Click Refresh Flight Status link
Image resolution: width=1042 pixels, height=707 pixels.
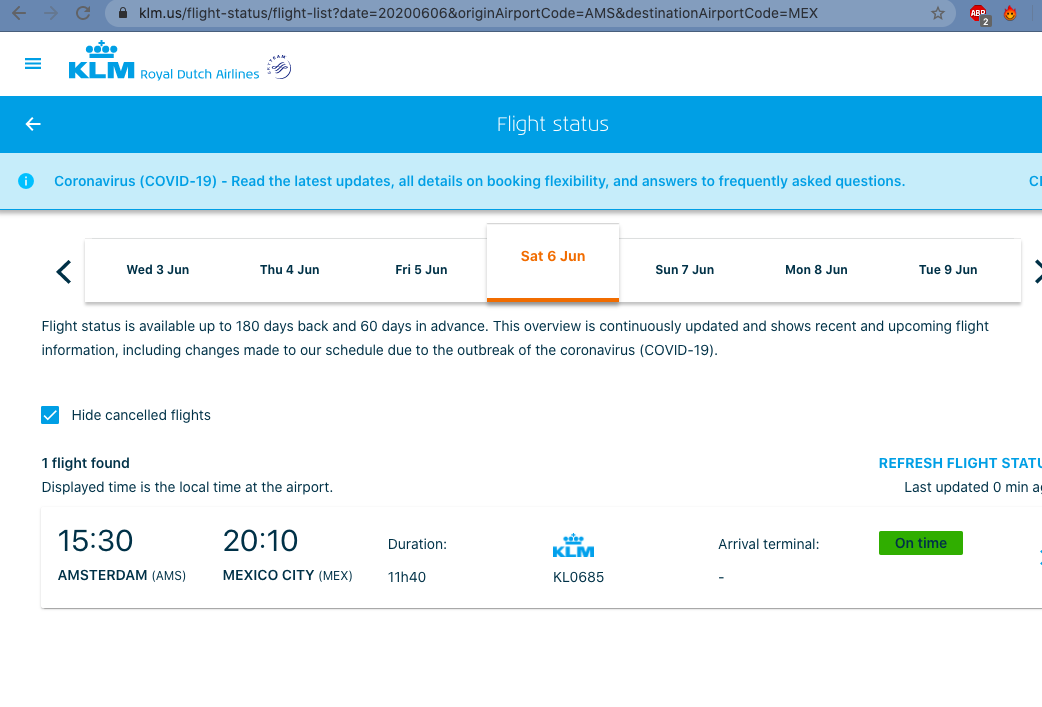pos(960,463)
